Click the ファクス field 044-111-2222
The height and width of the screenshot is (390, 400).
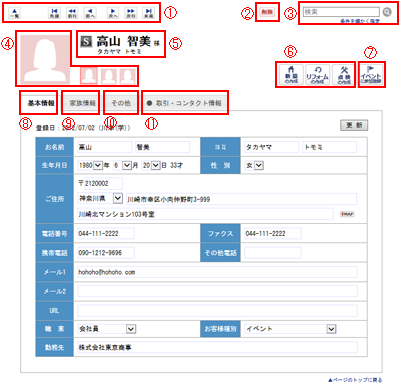pyautogui.click(x=273, y=233)
